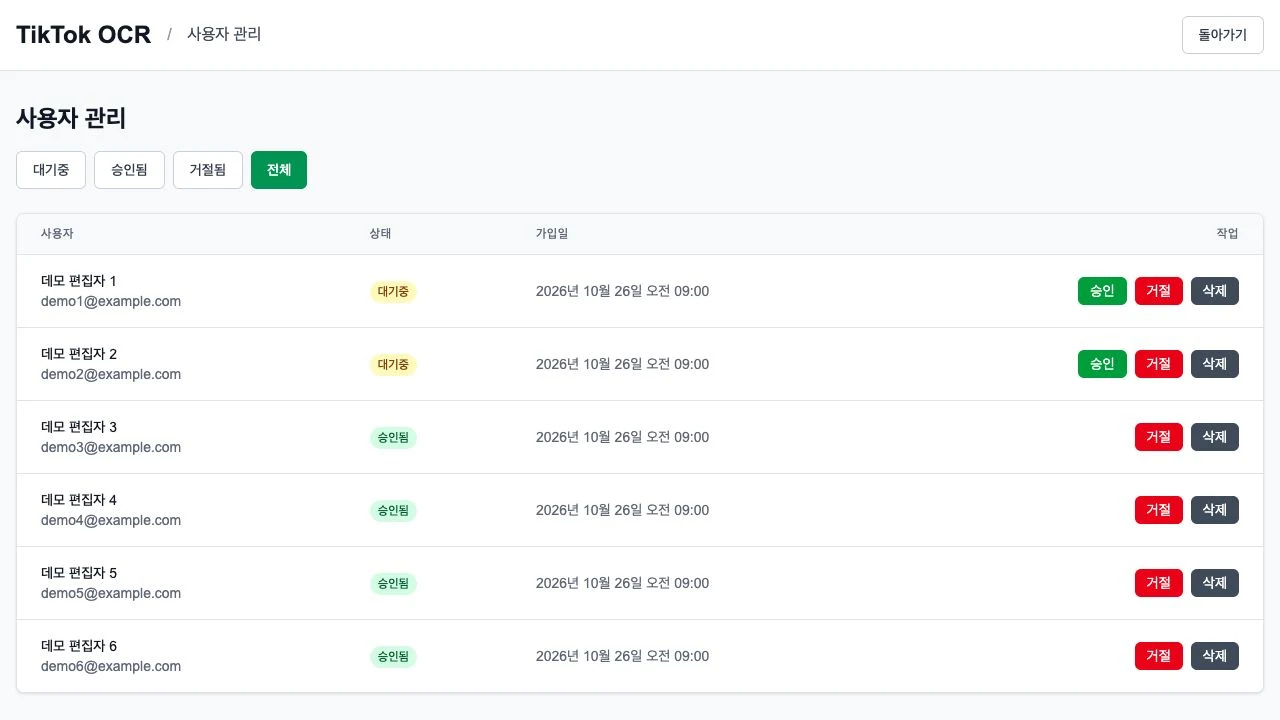Delete 데모 편집자 4 with 삭제

click(x=1215, y=510)
